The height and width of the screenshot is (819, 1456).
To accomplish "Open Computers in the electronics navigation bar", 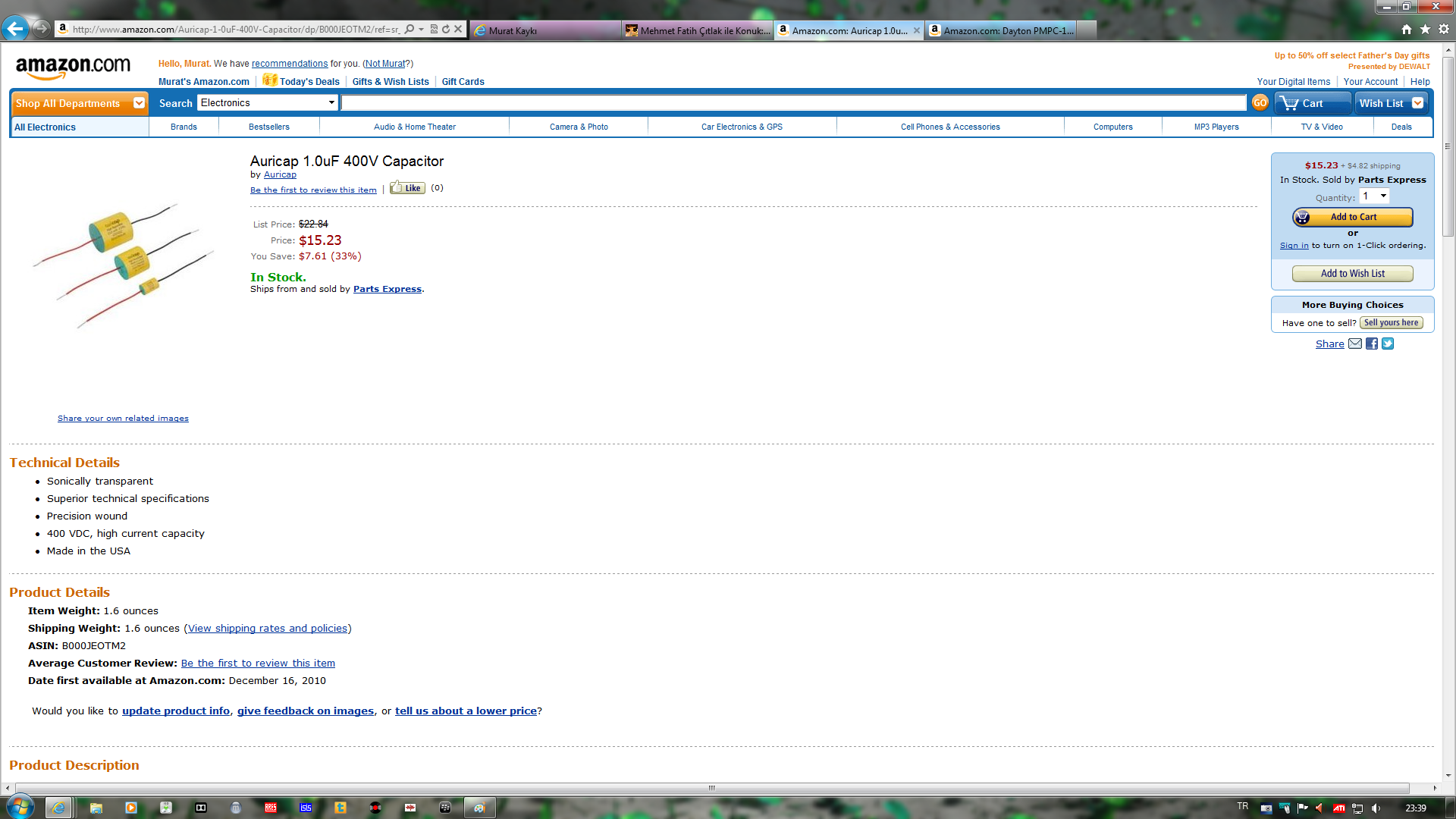I will [x=1112, y=127].
